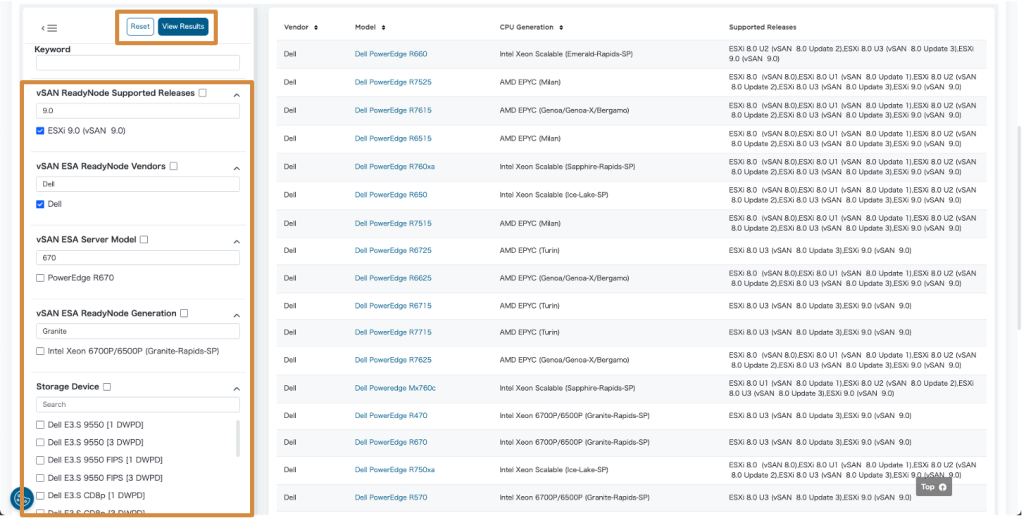Open the Dell PowerEdge R6715 link

coord(393,306)
